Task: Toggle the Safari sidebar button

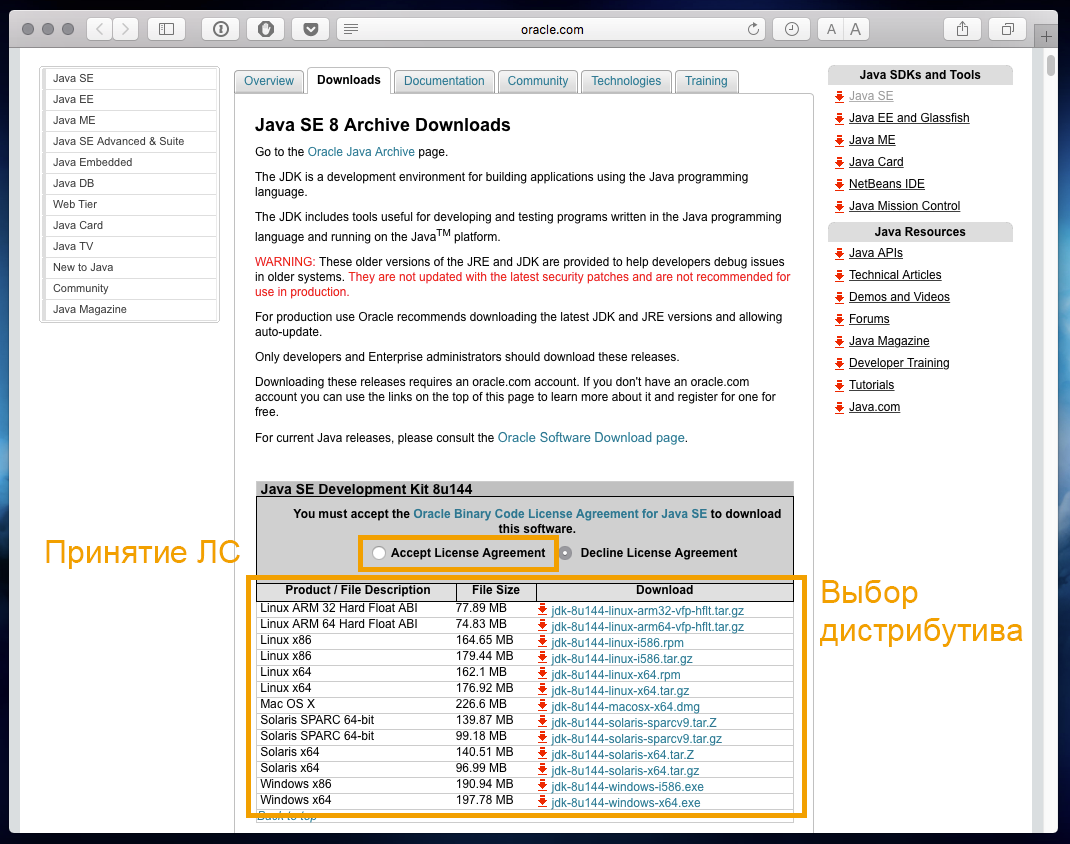Action: pos(167,29)
